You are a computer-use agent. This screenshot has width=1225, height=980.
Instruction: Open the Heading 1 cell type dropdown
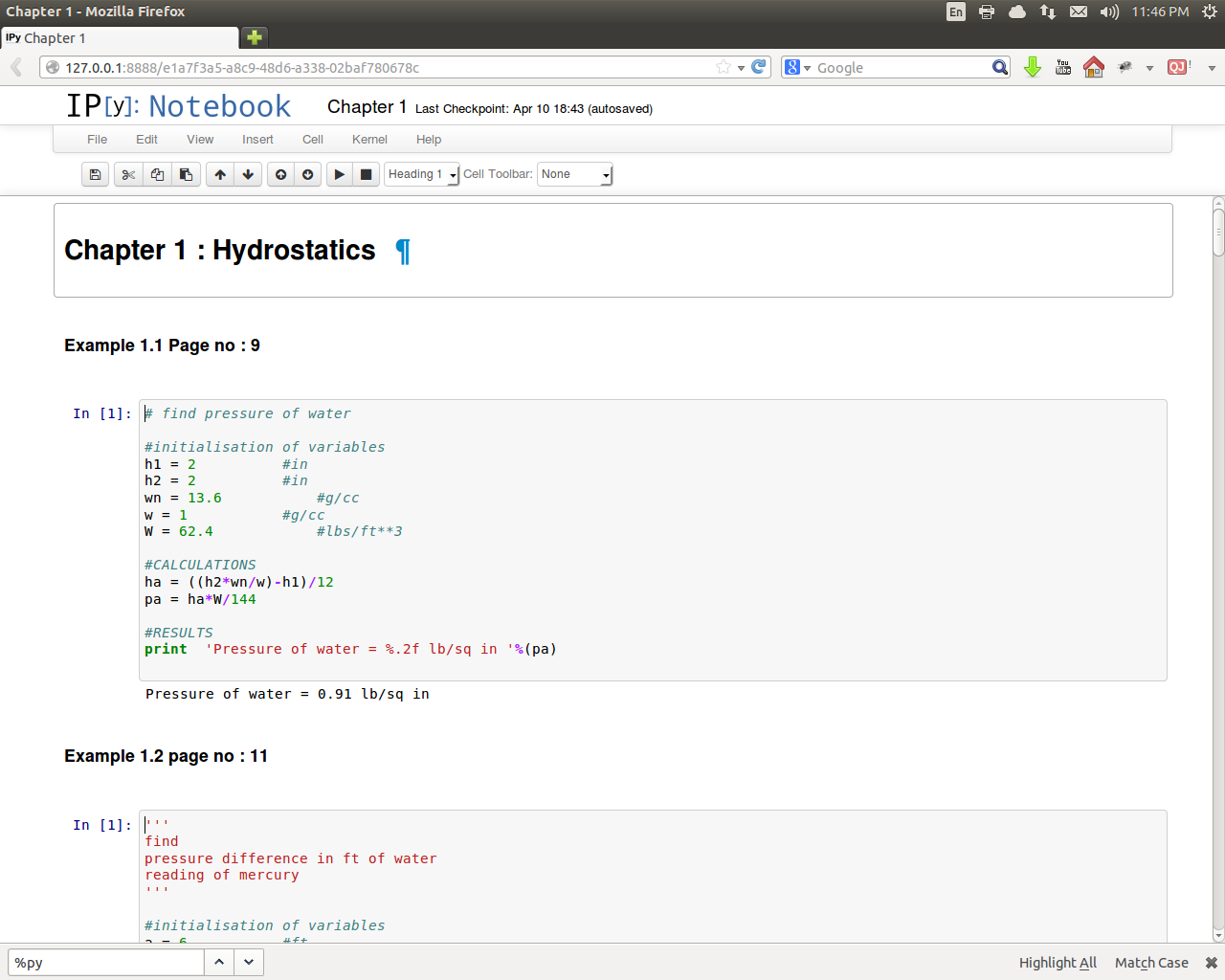422,174
